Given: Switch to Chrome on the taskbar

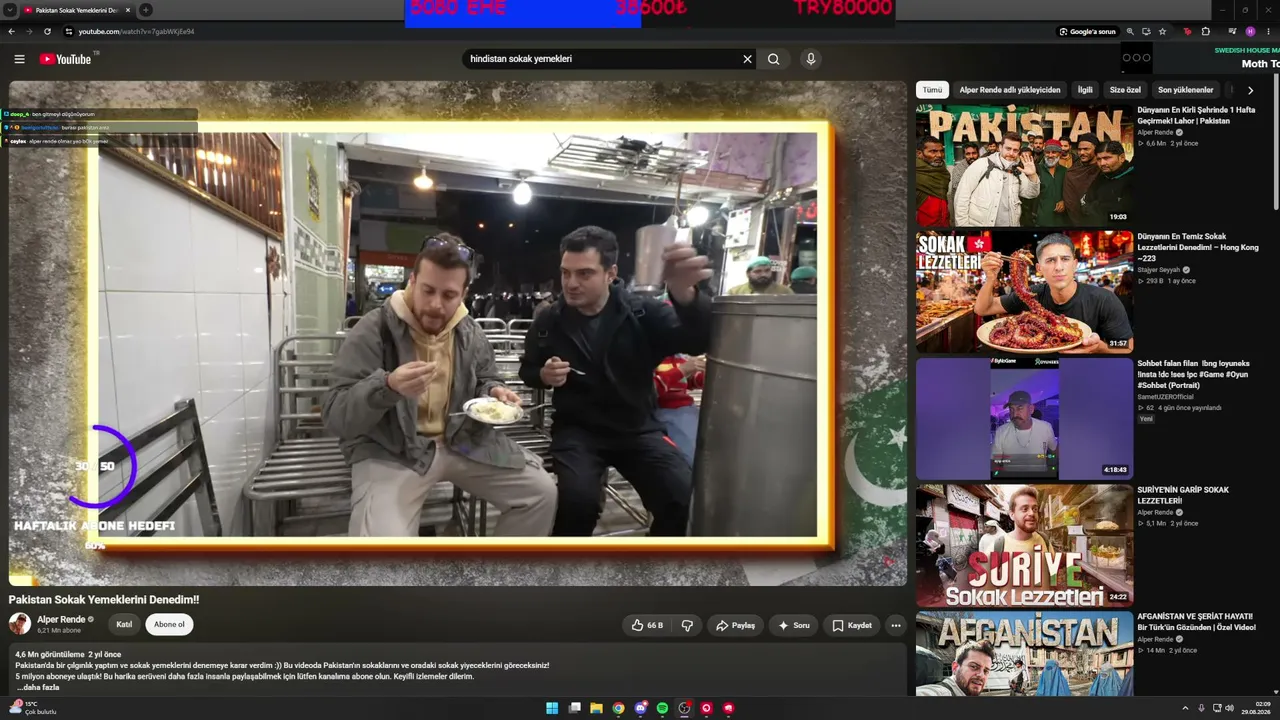Looking at the screenshot, I should (x=618, y=708).
